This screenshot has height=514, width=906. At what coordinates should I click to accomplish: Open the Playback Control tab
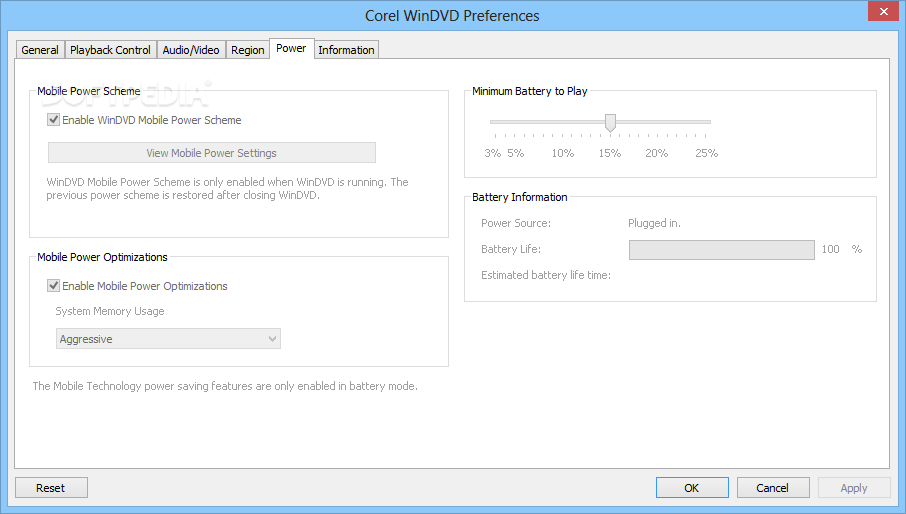(x=110, y=50)
